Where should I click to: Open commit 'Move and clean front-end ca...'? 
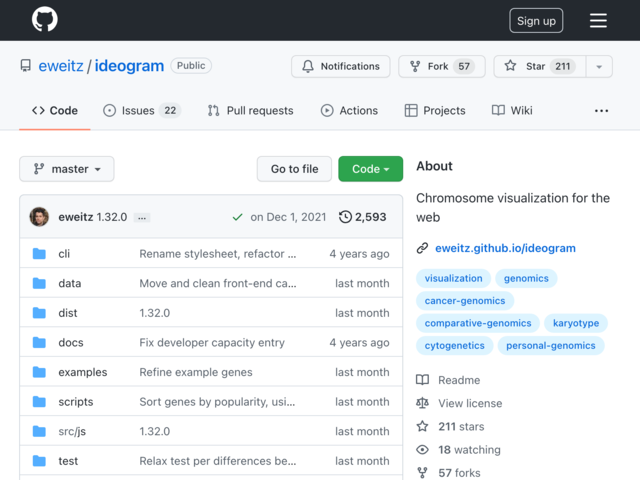(x=218, y=283)
